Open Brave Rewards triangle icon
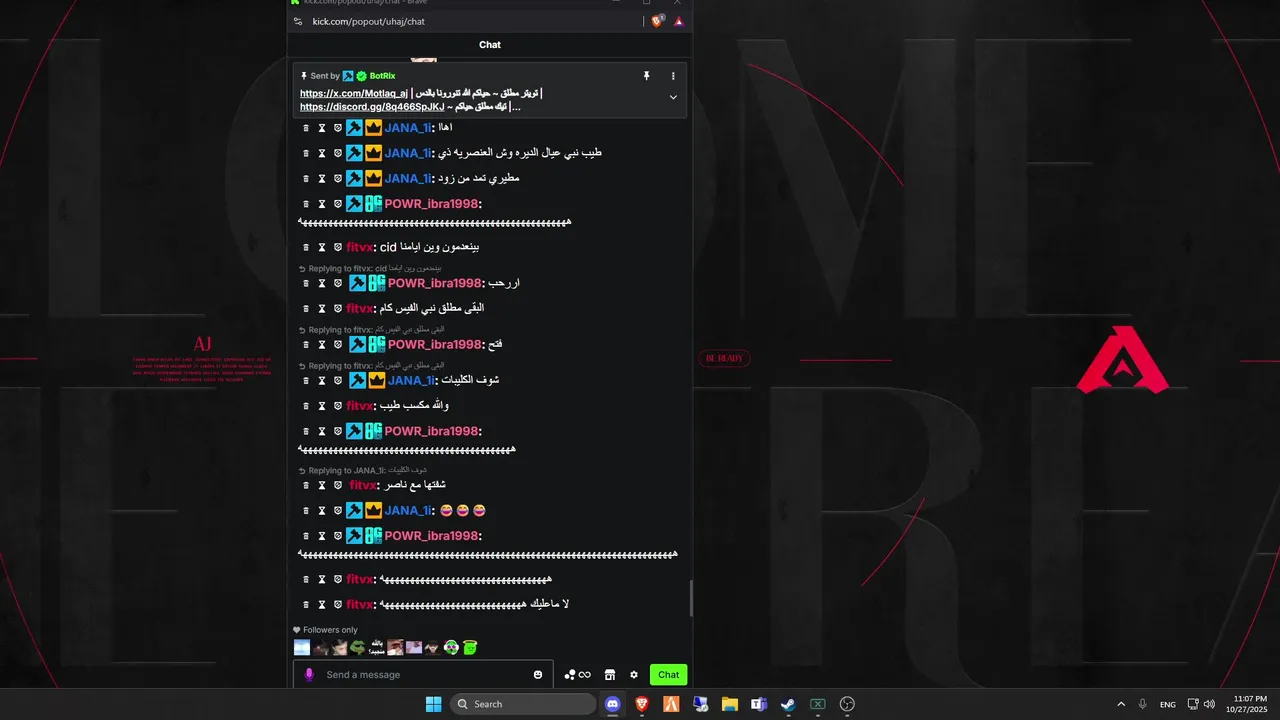The width and height of the screenshot is (1280, 720). pyautogui.click(x=679, y=21)
